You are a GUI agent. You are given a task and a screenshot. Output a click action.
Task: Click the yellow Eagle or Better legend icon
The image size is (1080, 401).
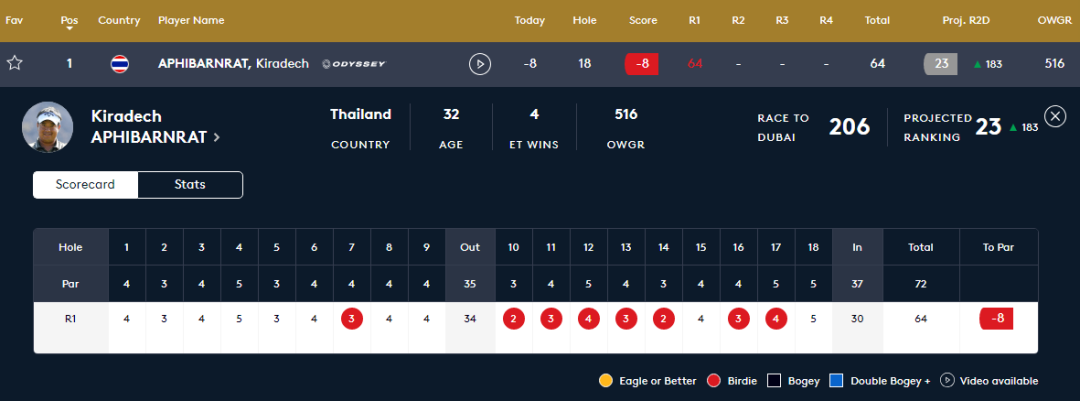click(606, 380)
